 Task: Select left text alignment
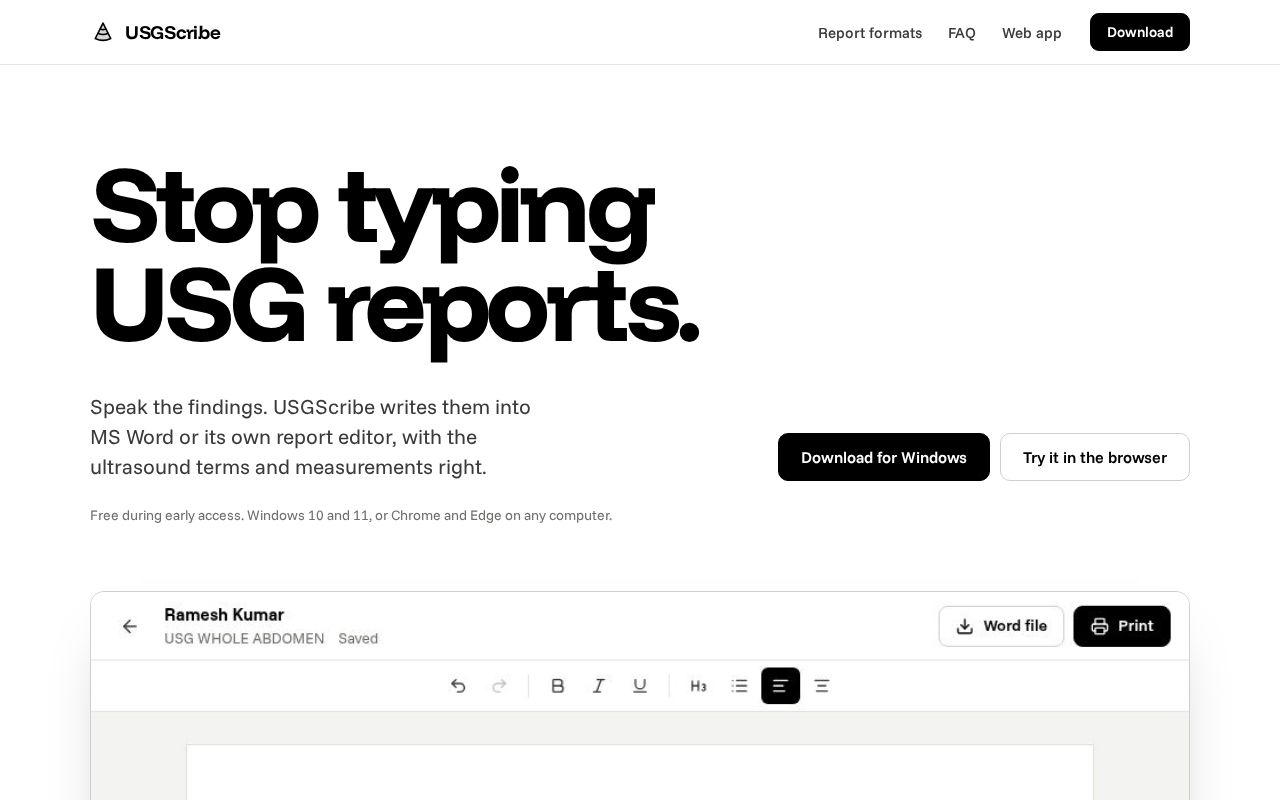point(780,686)
